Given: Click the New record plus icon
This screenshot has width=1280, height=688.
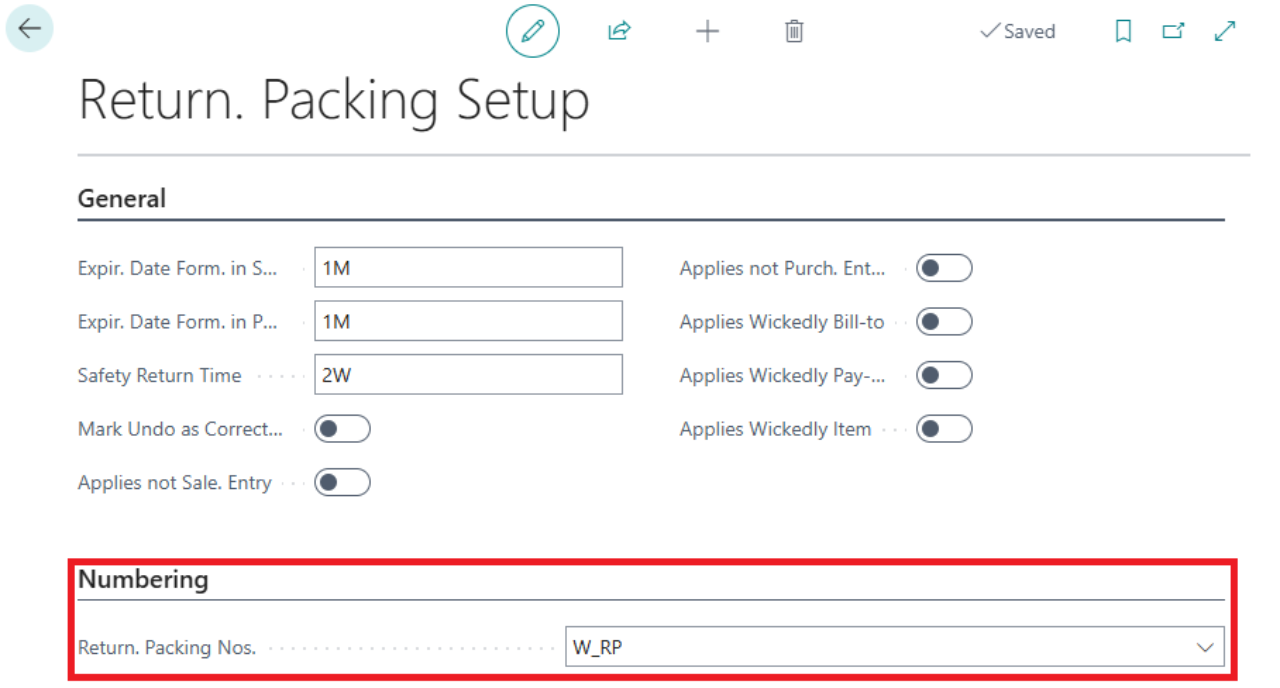Looking at the screenshot, I should 707,31.
